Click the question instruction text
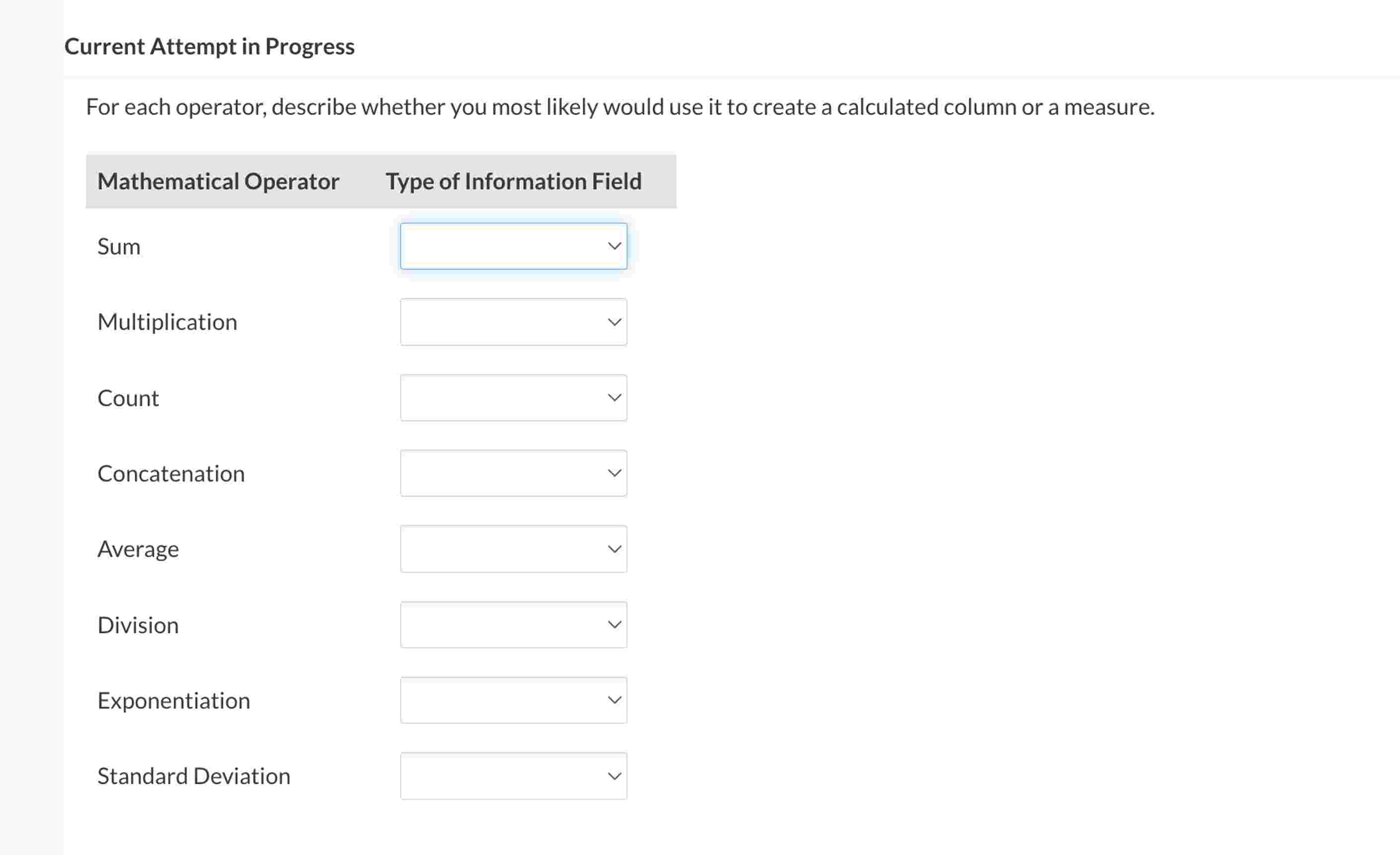The width and height of the screenshot is (1400, 855). point(620,107)
